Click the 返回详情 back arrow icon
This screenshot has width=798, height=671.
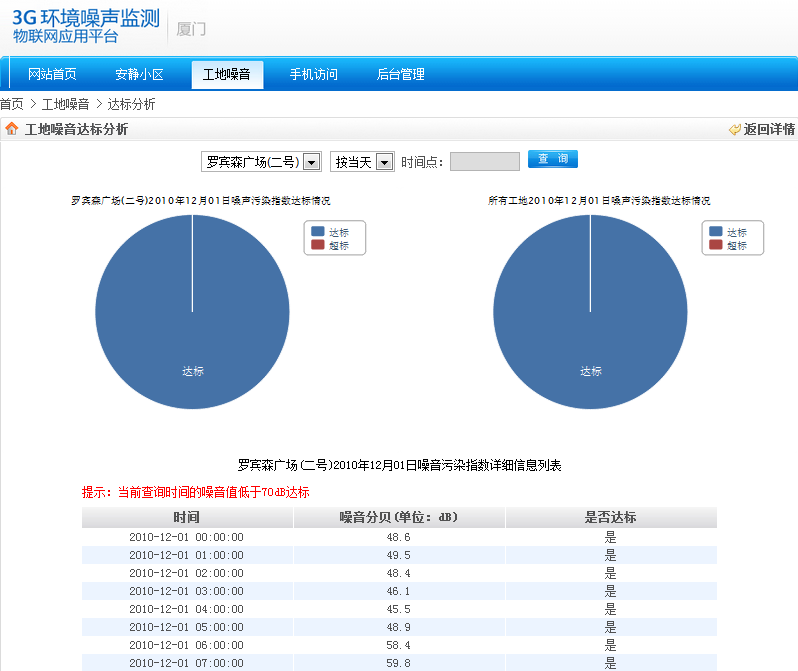pos(735,129)
